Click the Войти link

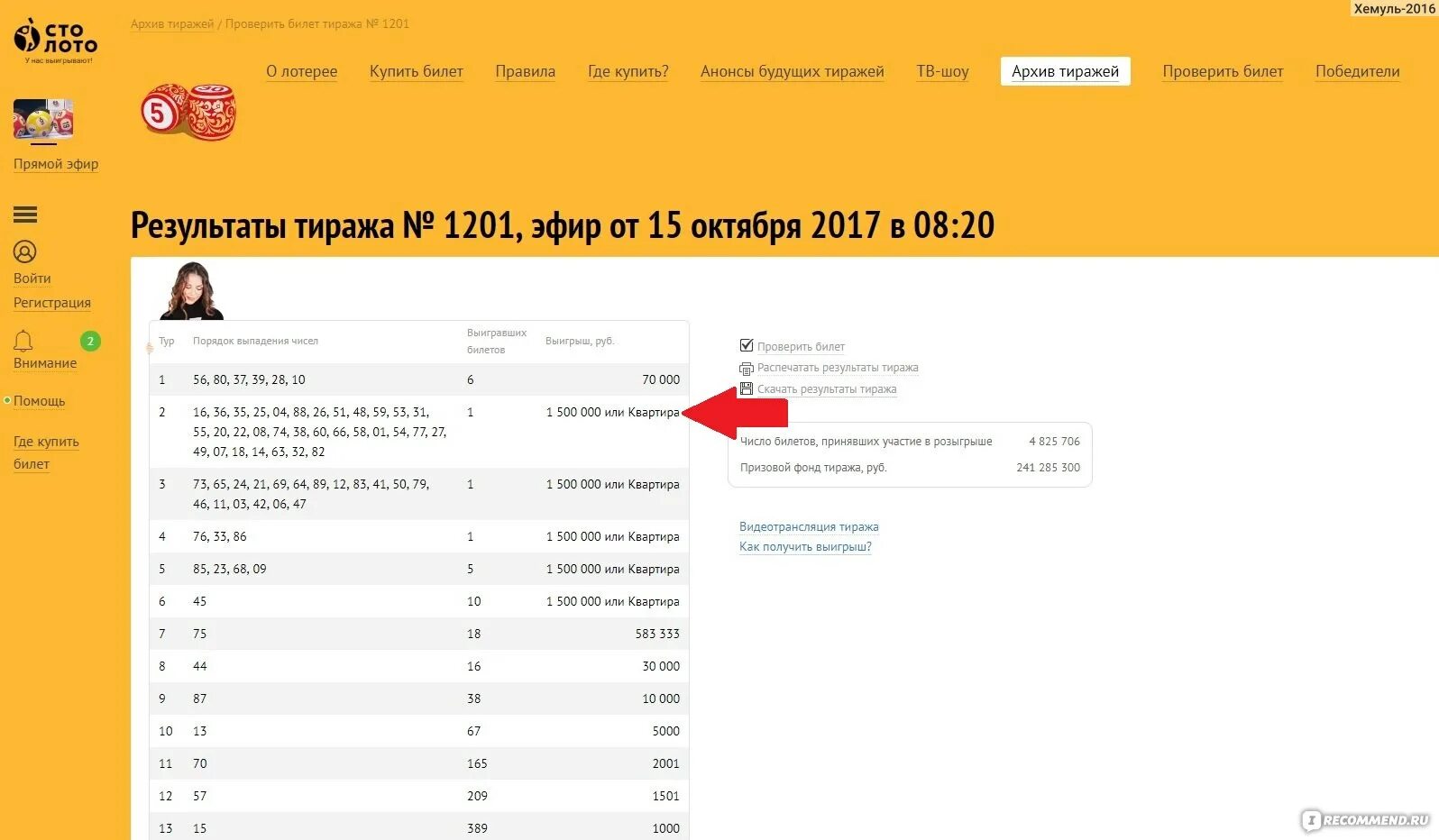pyautogui.click(x=32, y=278)
